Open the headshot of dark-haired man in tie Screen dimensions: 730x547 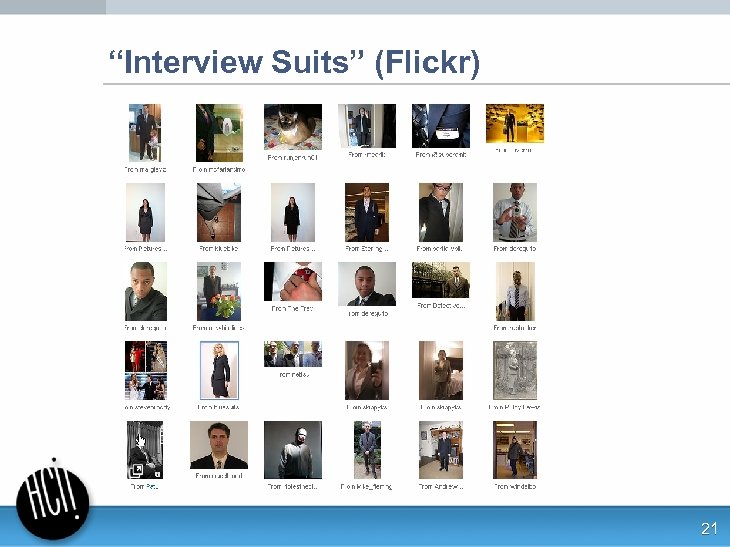pyautogui.click(x=219, y=445)
